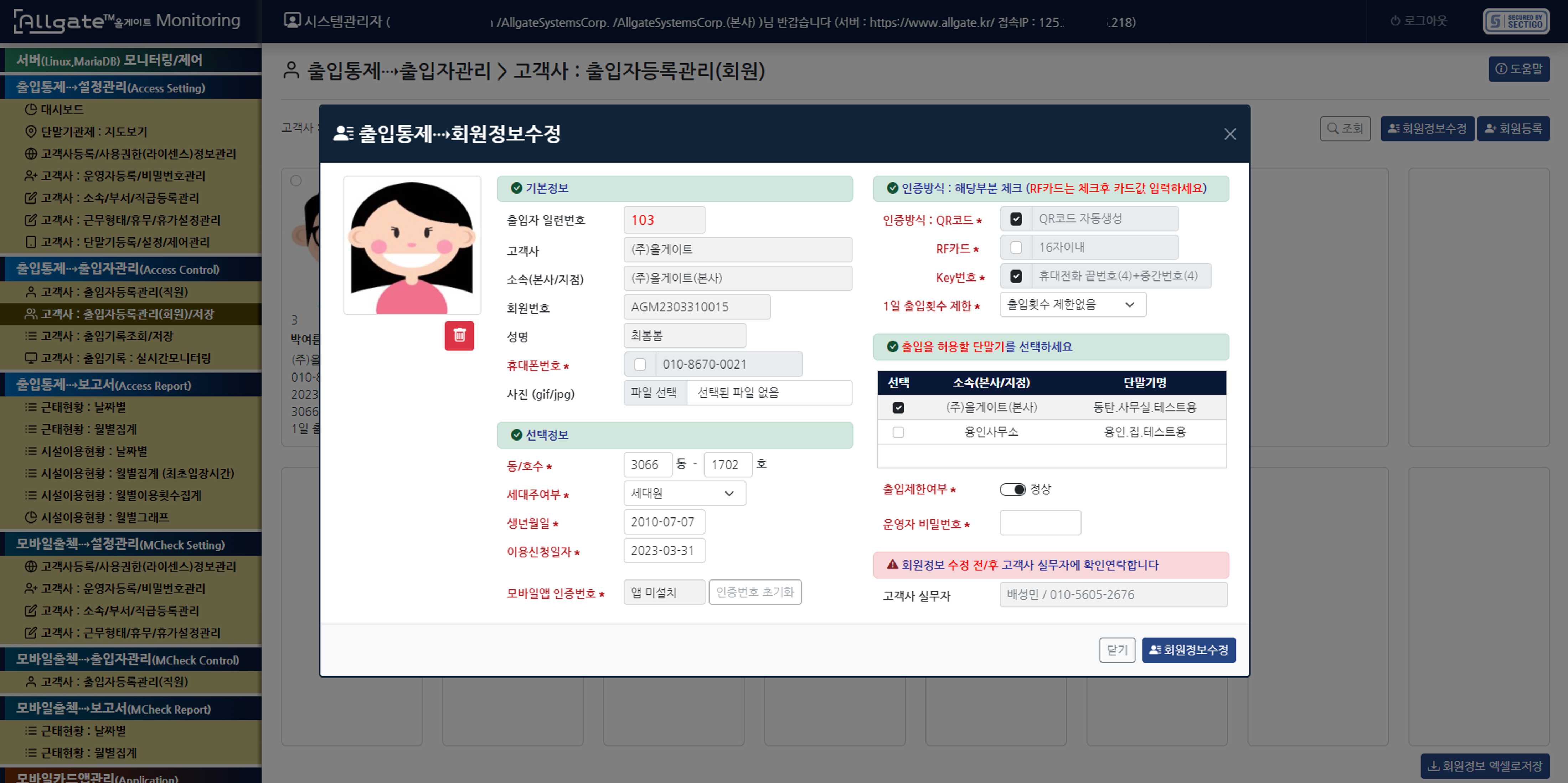Open 소속/부서/직급등록관리 under MCheck Setting
This screenshot has width=1568, height=783.
(x=112, y=611)
